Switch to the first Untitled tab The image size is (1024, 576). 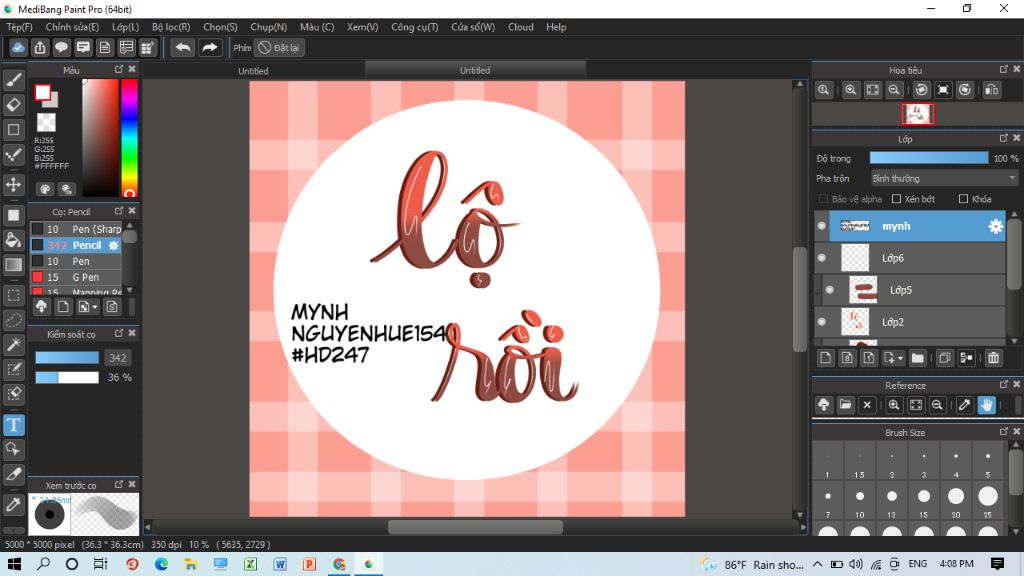click(x=253, y=71)
